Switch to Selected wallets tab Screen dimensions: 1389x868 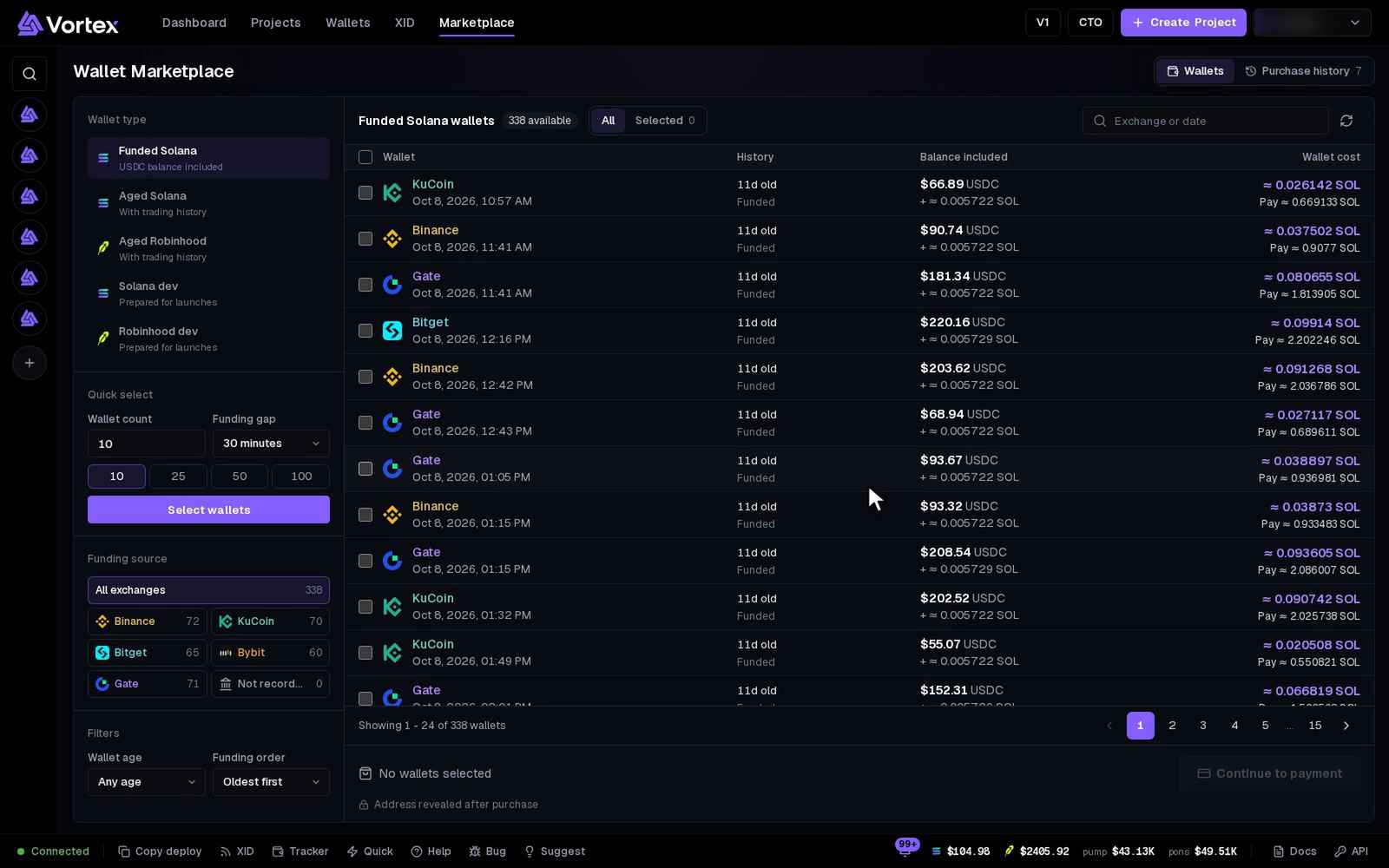665,121
